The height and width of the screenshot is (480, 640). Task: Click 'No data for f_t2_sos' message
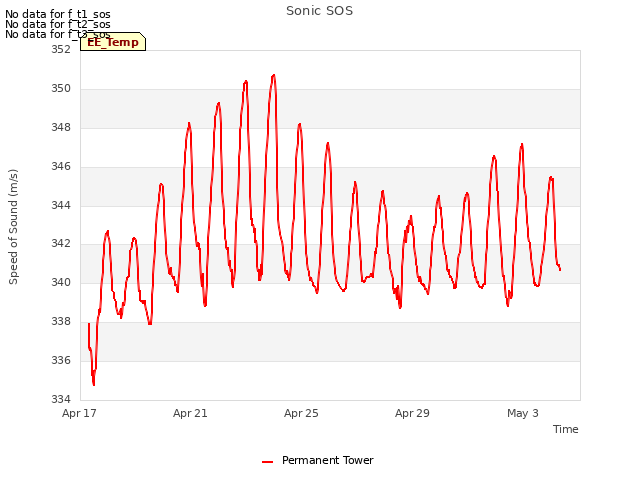point(58,24)
